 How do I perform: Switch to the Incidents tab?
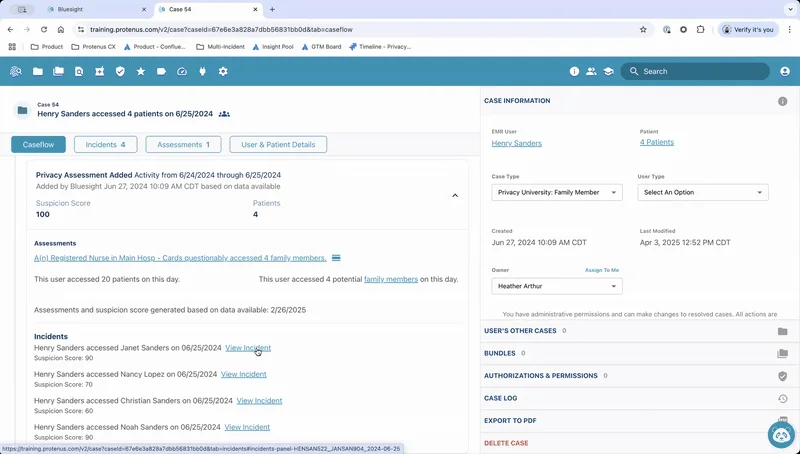click(x=105, y=145)
